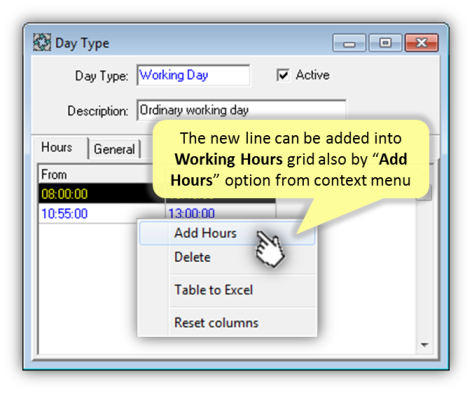
Task: Choose Add Hours from context menu
Action: (227, 233)
